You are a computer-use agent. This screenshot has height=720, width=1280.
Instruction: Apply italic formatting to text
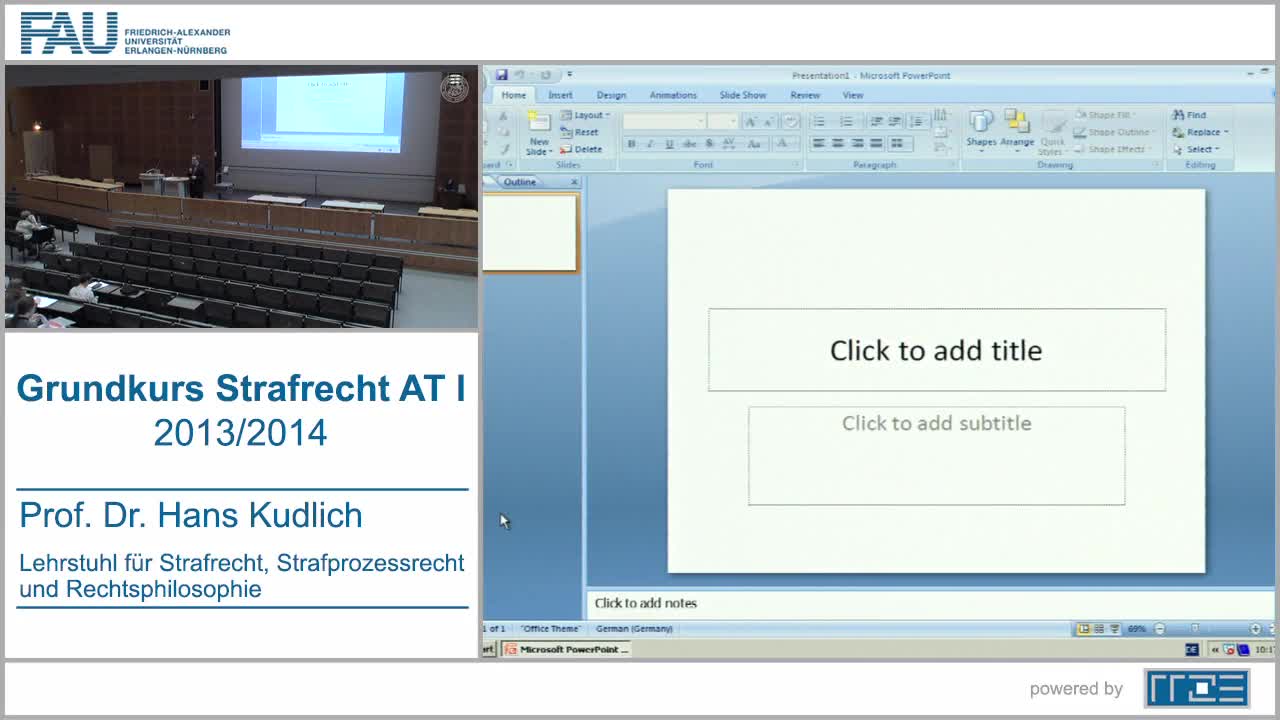coord(649,141)
